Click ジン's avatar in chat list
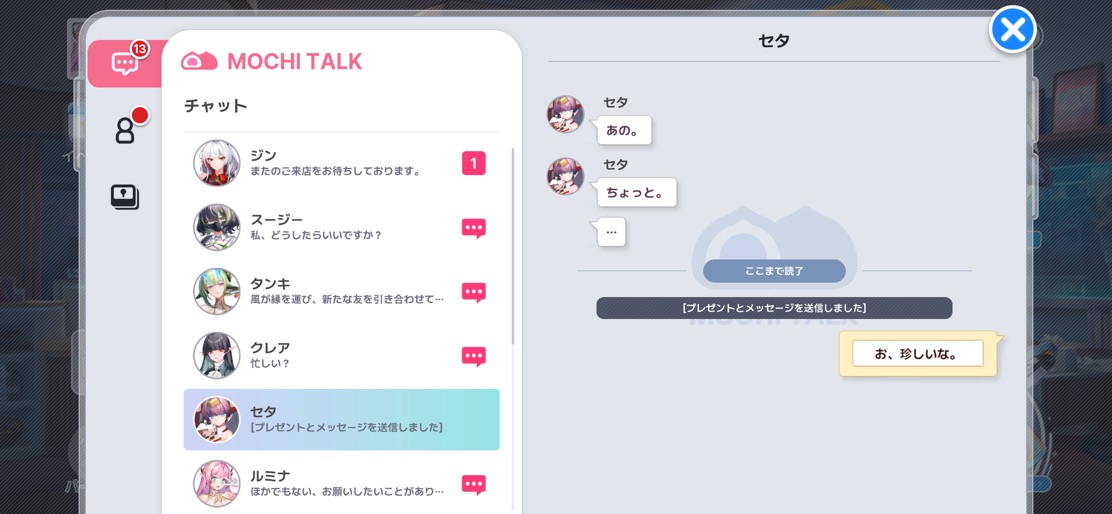 point(217,163)
